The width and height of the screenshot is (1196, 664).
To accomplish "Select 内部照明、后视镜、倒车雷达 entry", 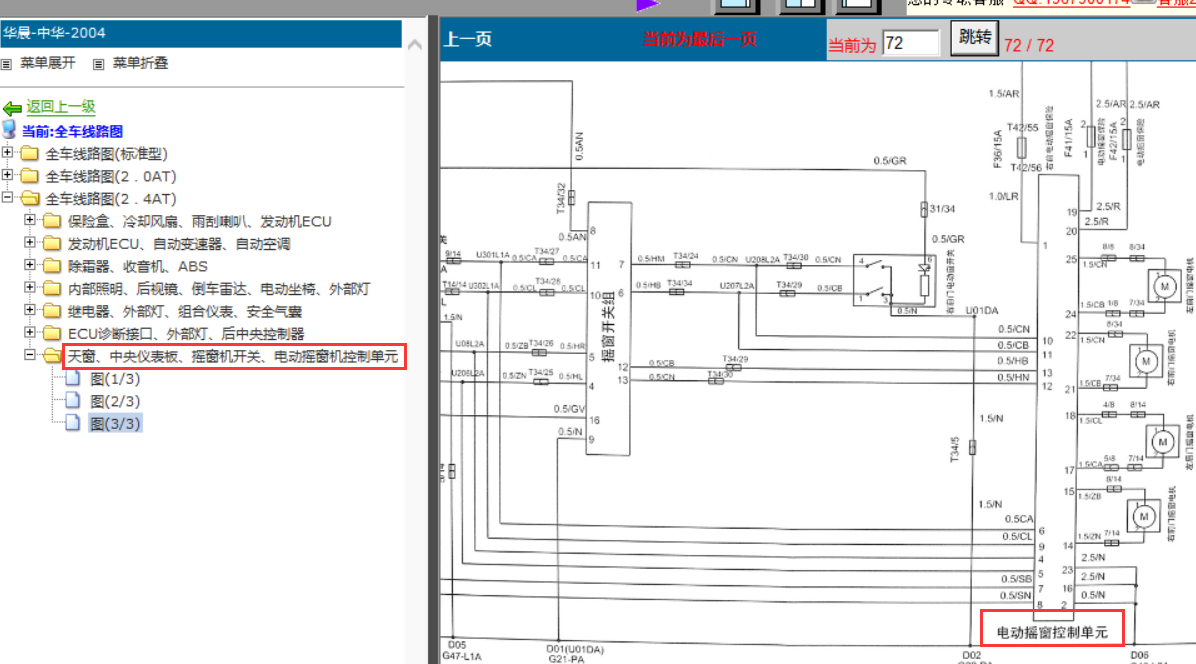I will (219, 289).
